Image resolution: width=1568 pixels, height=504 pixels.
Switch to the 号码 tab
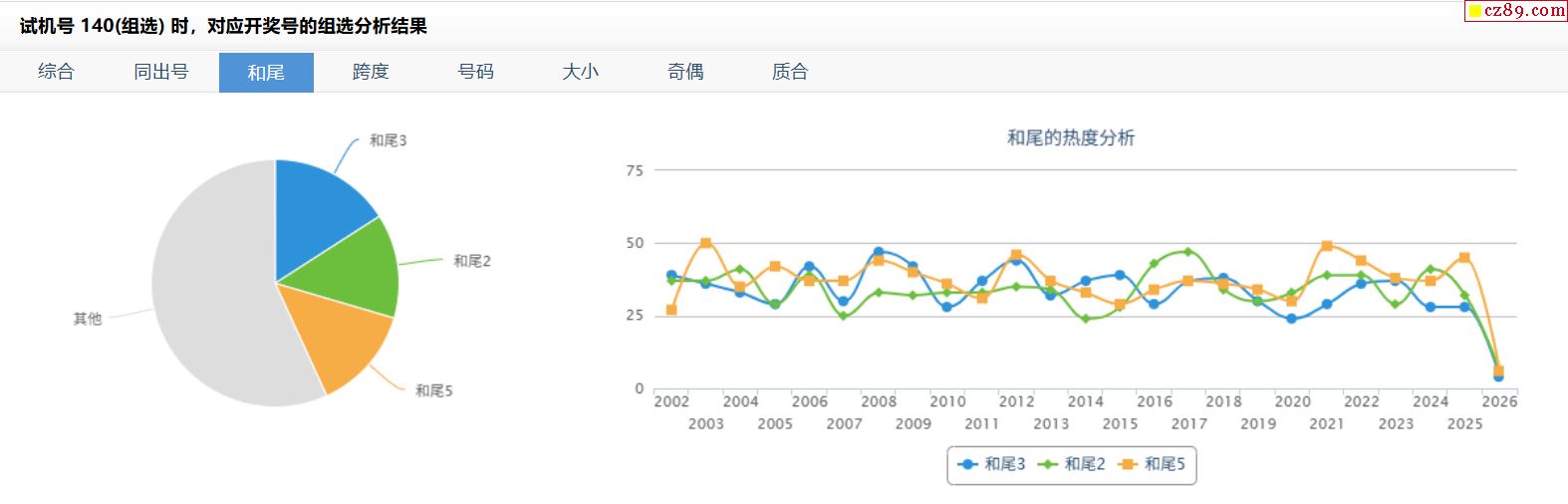(x=475, y=72)
